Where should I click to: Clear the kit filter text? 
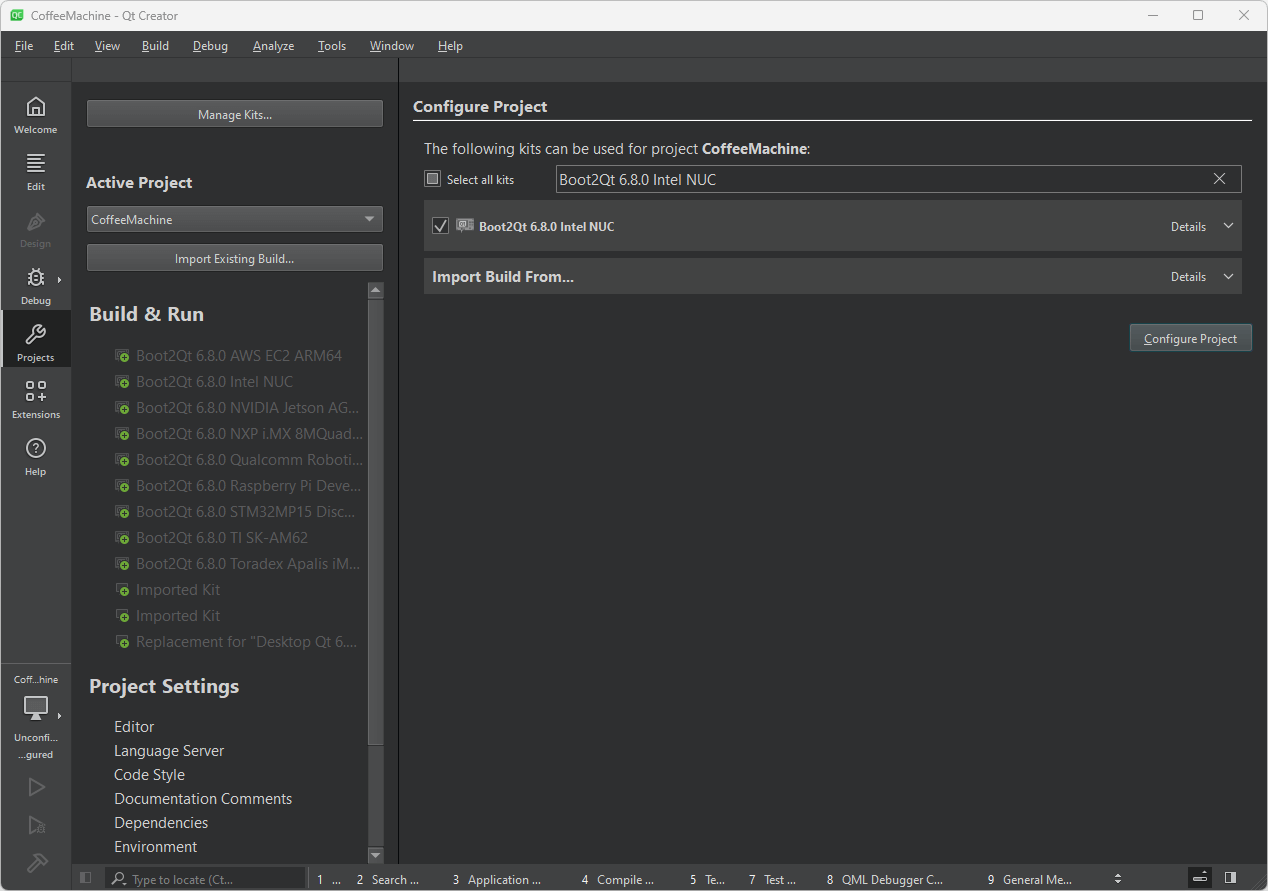(1219, 179)
